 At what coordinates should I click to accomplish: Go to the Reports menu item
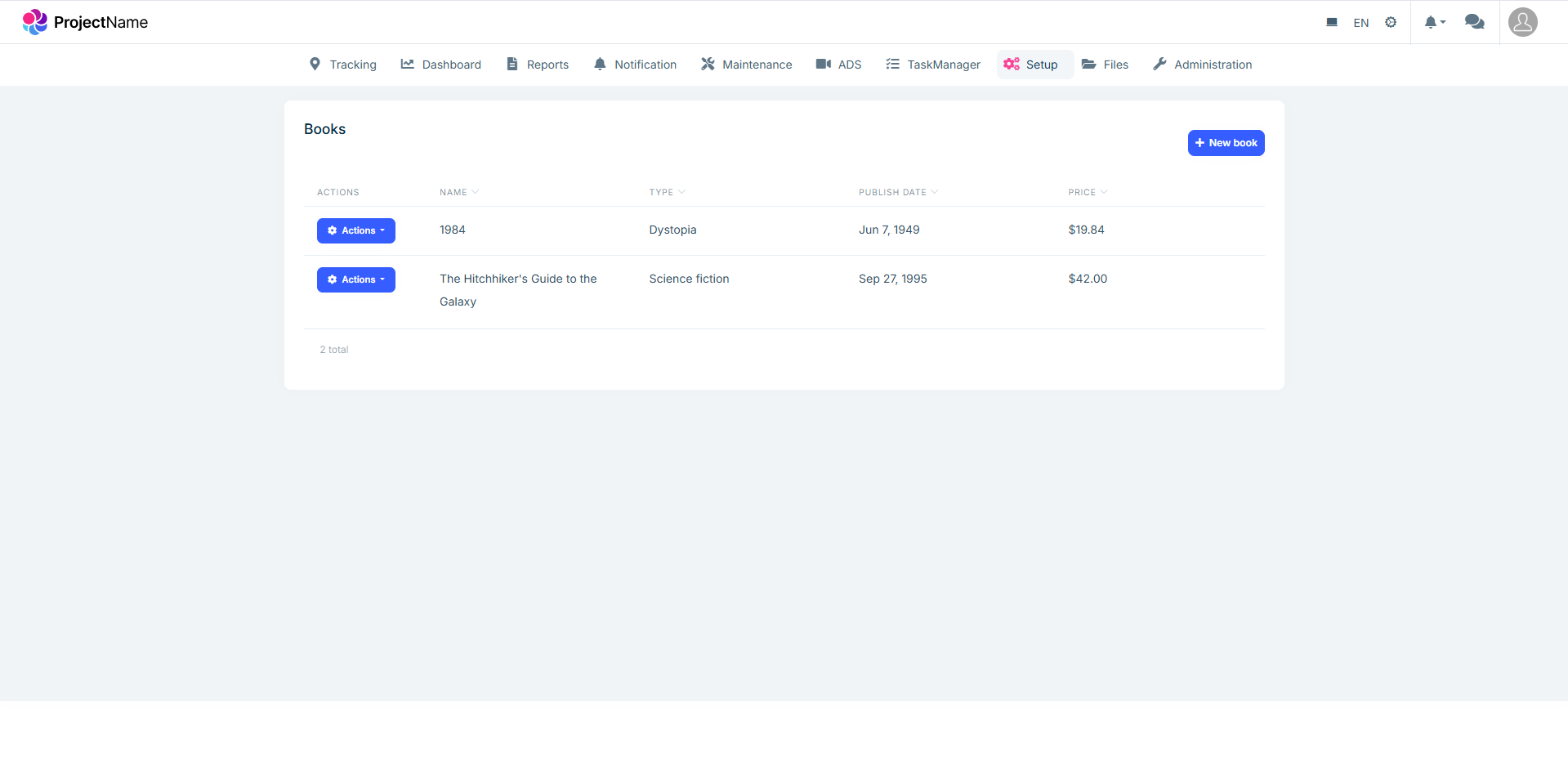(x=537, y=65)
